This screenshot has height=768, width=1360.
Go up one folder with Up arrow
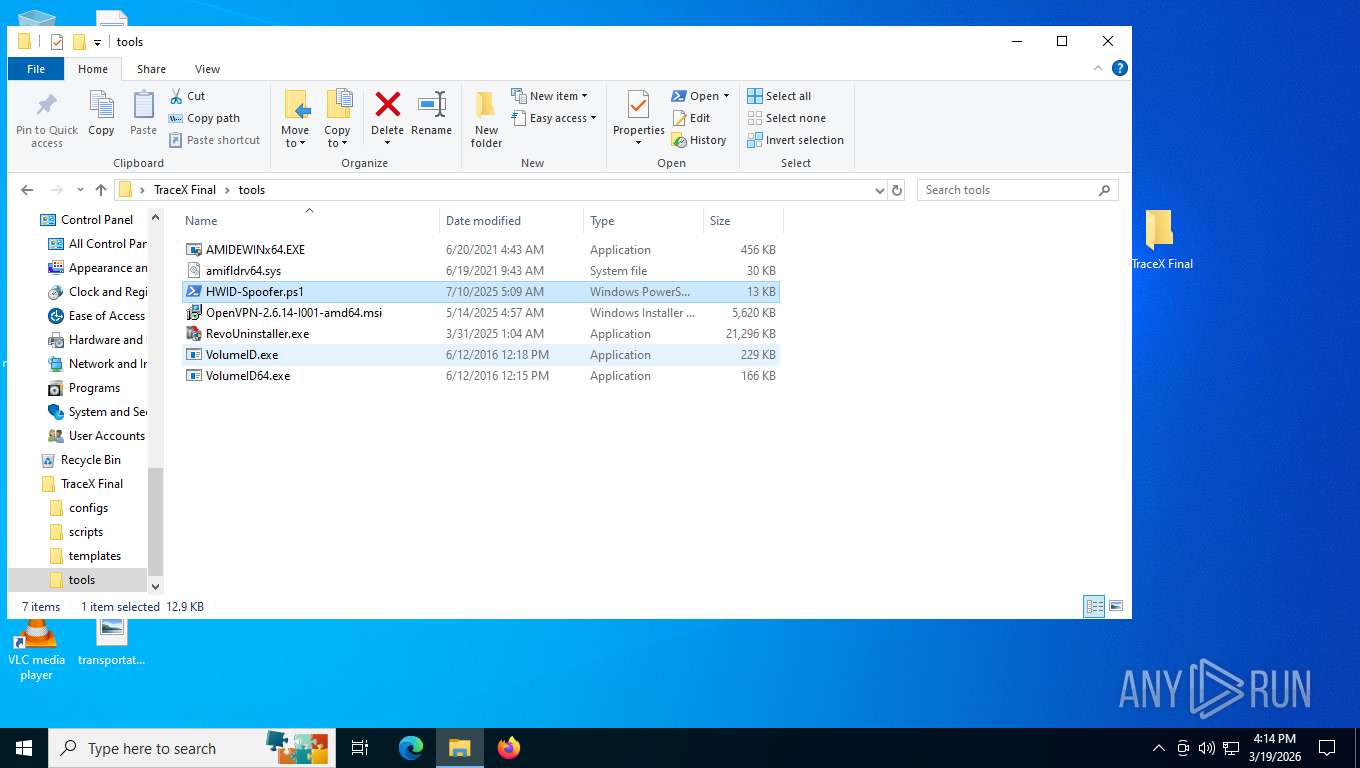point(101,190)
